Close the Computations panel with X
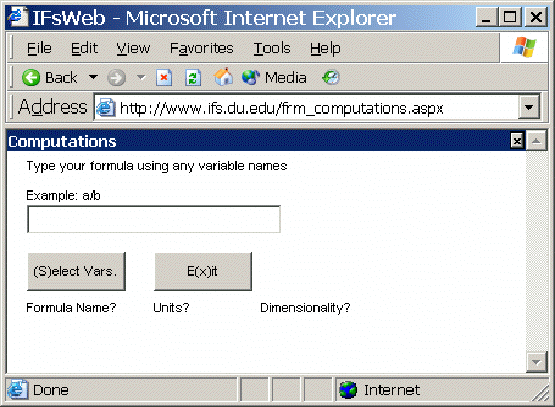Screen dimensions: 555x407 (x=517, y=141)
